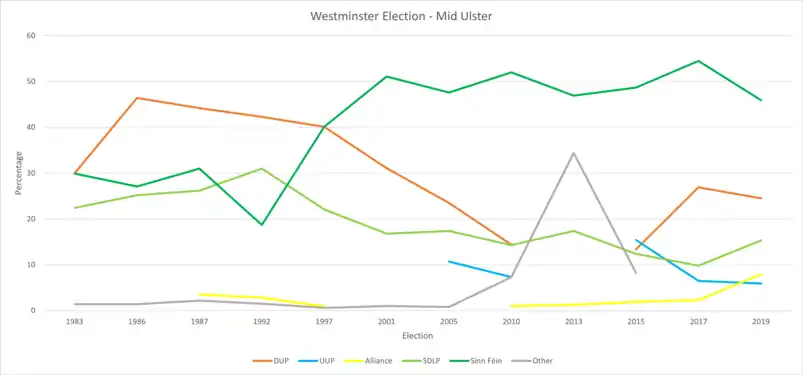Select the Other grey legend entry
Screen dimensions: 803x375
[533, 361]
